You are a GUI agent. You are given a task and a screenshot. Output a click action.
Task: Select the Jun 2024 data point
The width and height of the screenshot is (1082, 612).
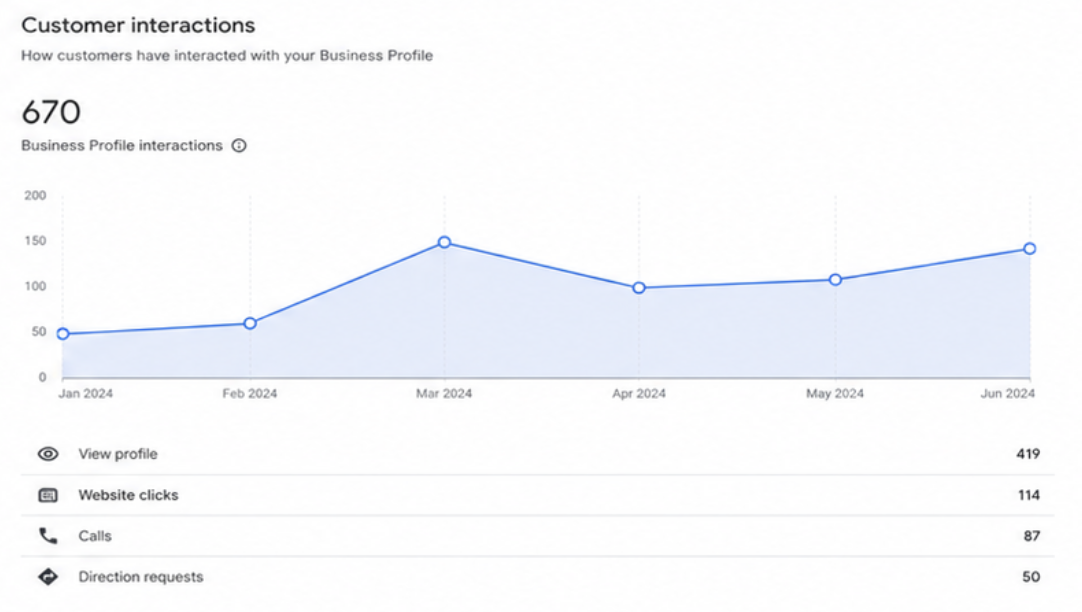(x=1030, y=248)
